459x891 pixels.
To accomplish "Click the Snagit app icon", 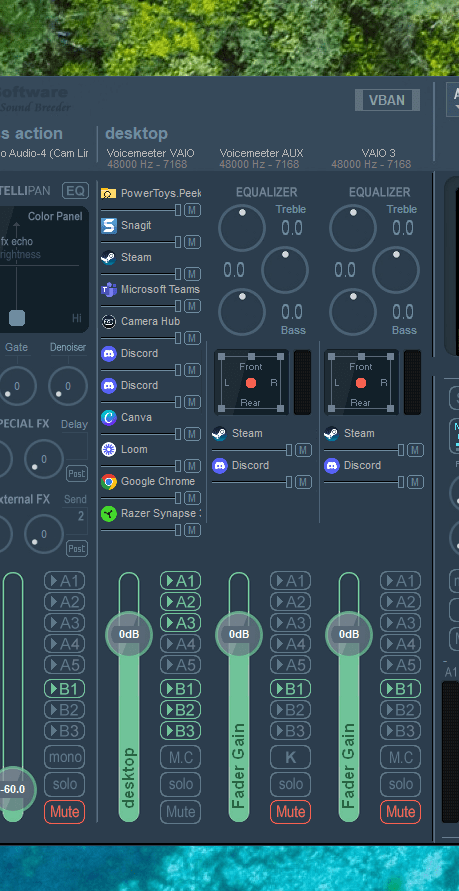I will [x=109, y=226].
